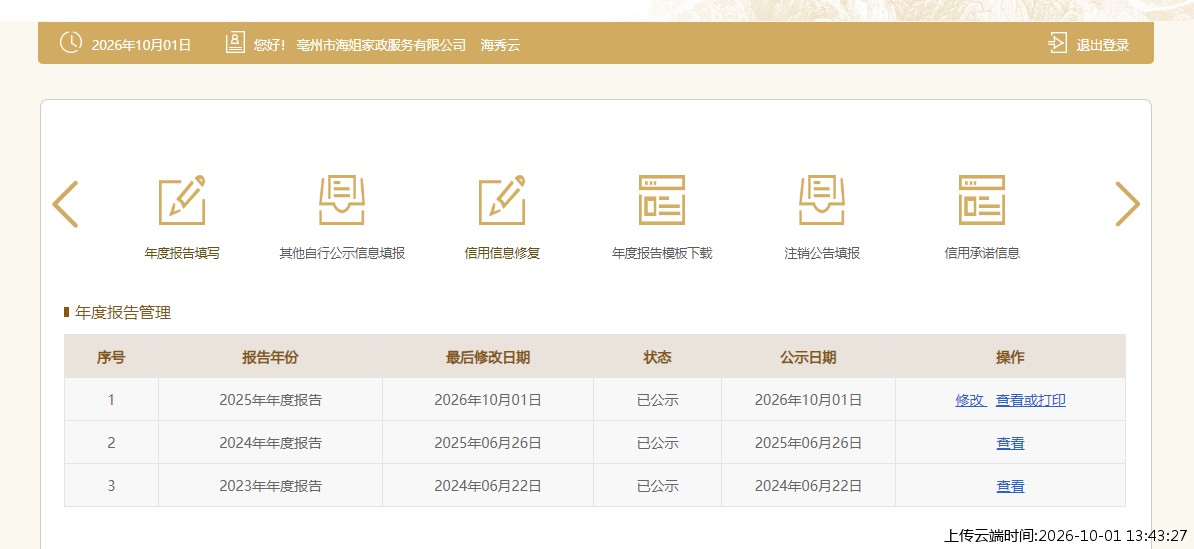Click 查看 for the 2023年年度报告 row
Viewport: 1194px width, 549px height.
click(1010, 486)
